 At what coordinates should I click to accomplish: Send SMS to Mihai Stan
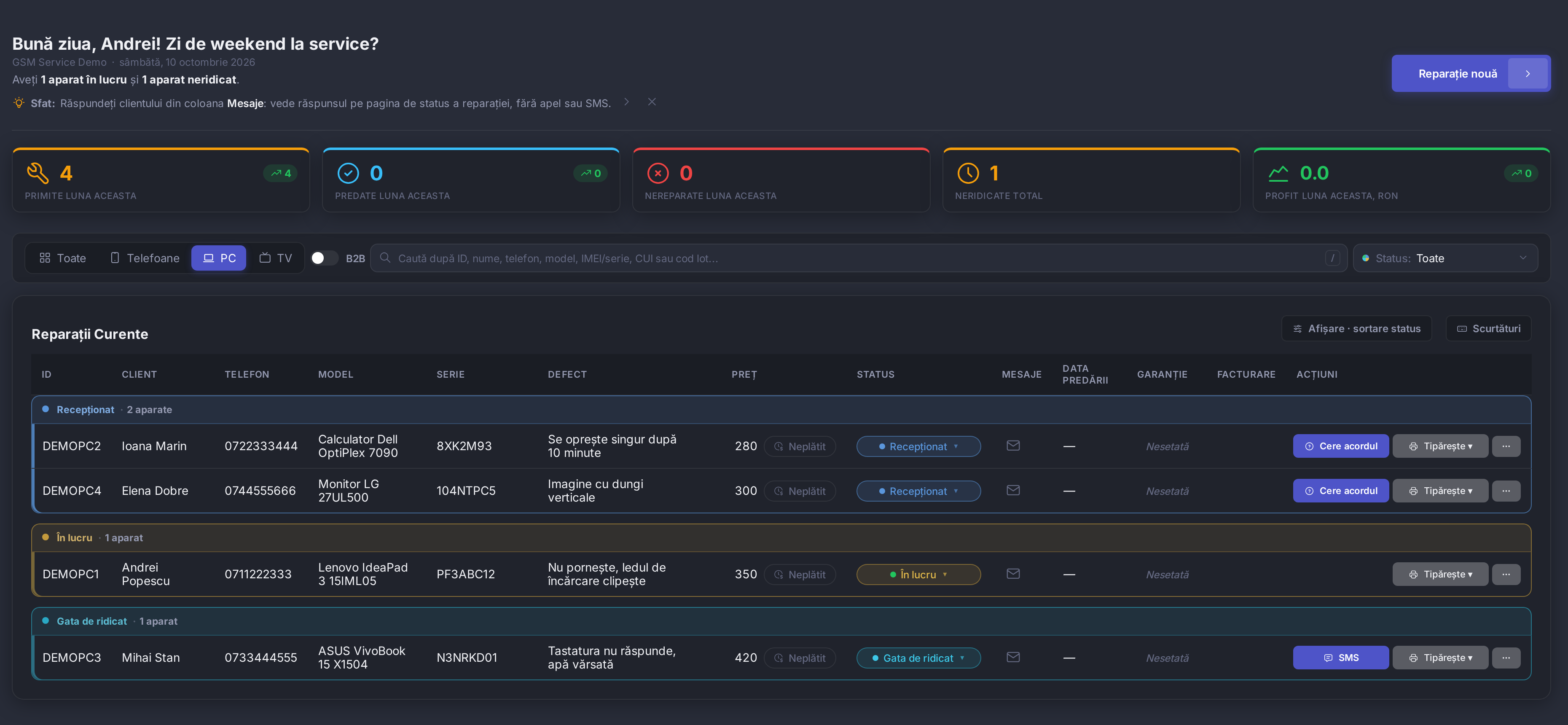(1340, 658)
